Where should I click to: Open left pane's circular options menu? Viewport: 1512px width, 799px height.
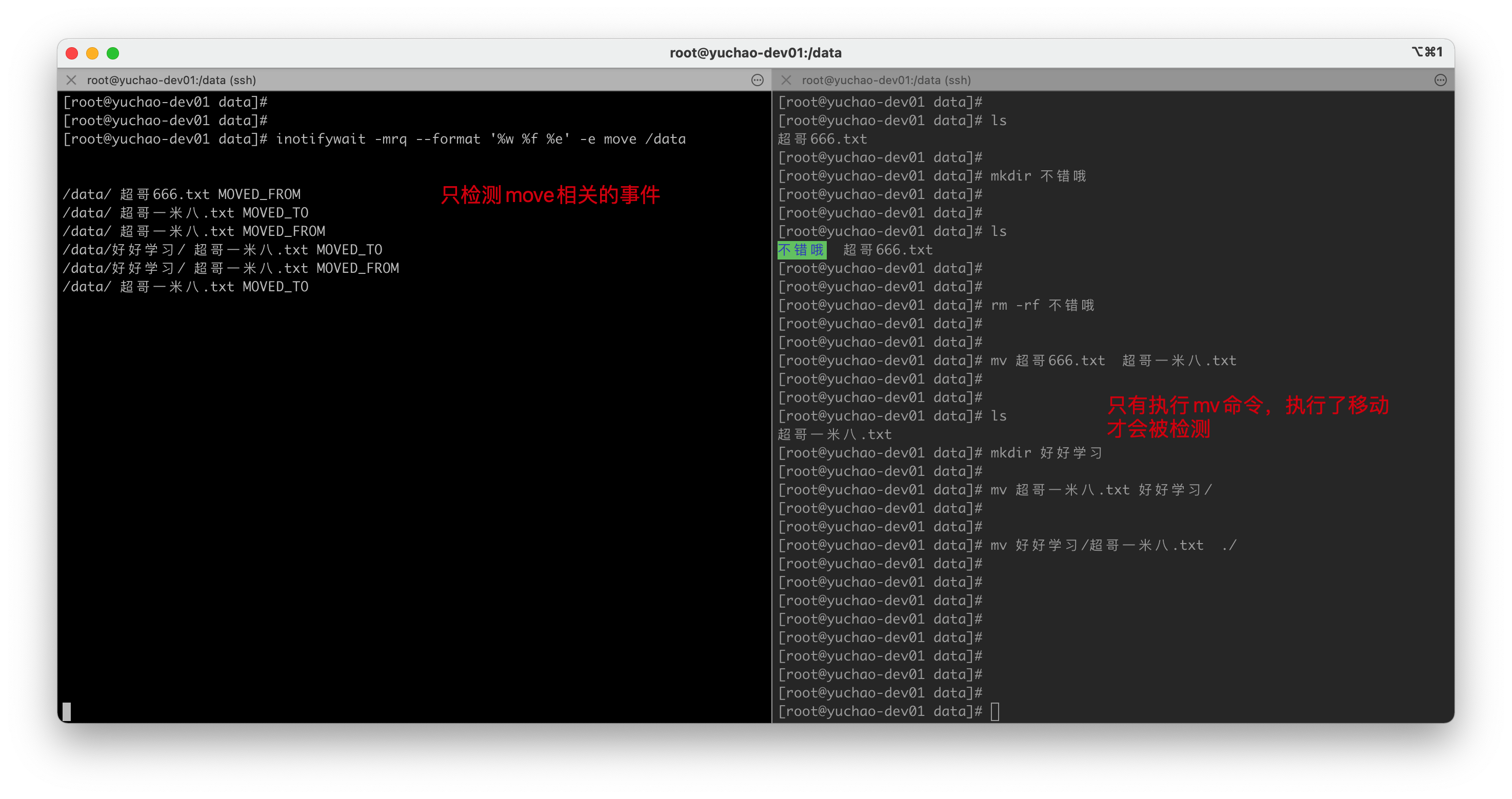click(757, 80)
